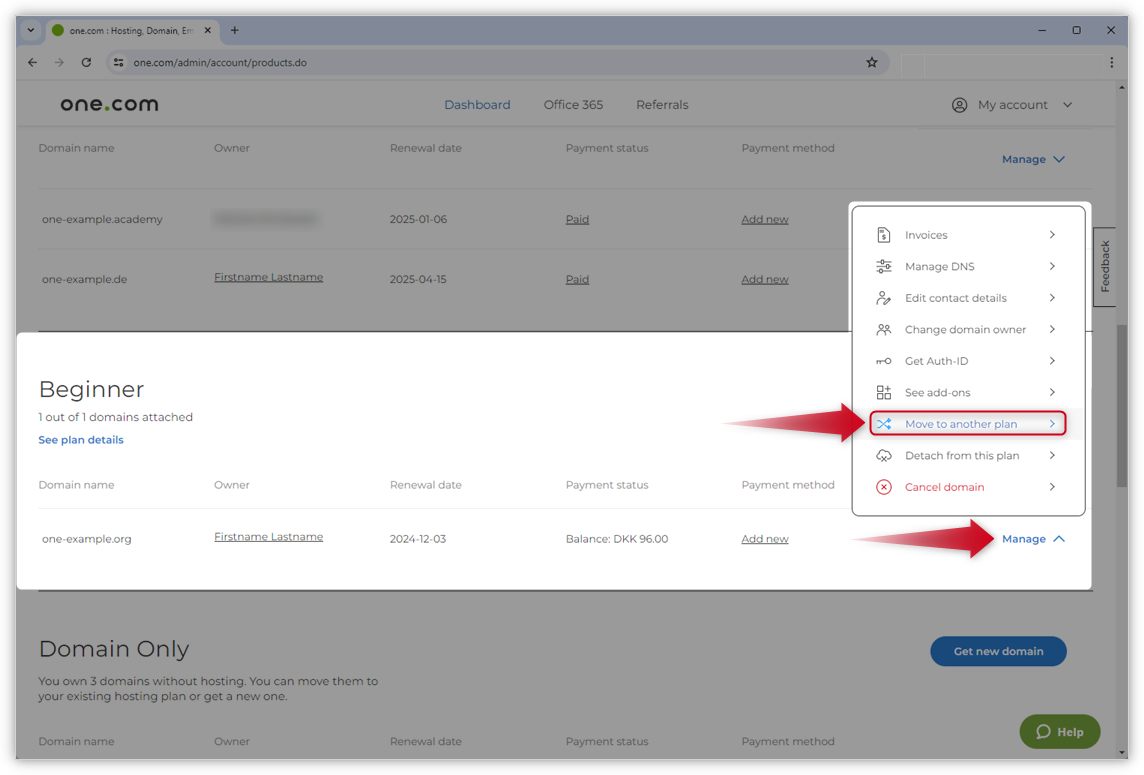
Task: Click the See add-ons grid icon
Action: (883, 393)
